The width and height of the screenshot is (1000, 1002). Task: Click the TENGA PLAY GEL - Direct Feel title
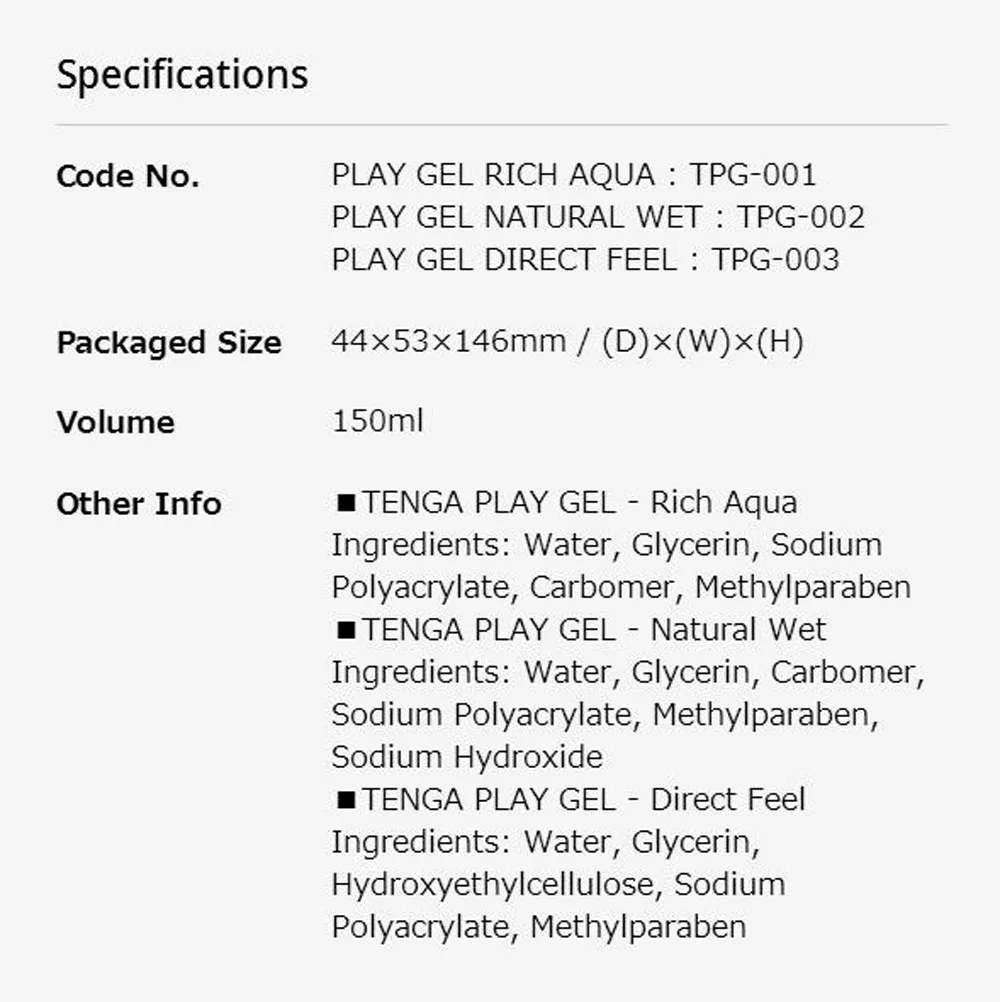pyautogui.click(x=584, y=800)
